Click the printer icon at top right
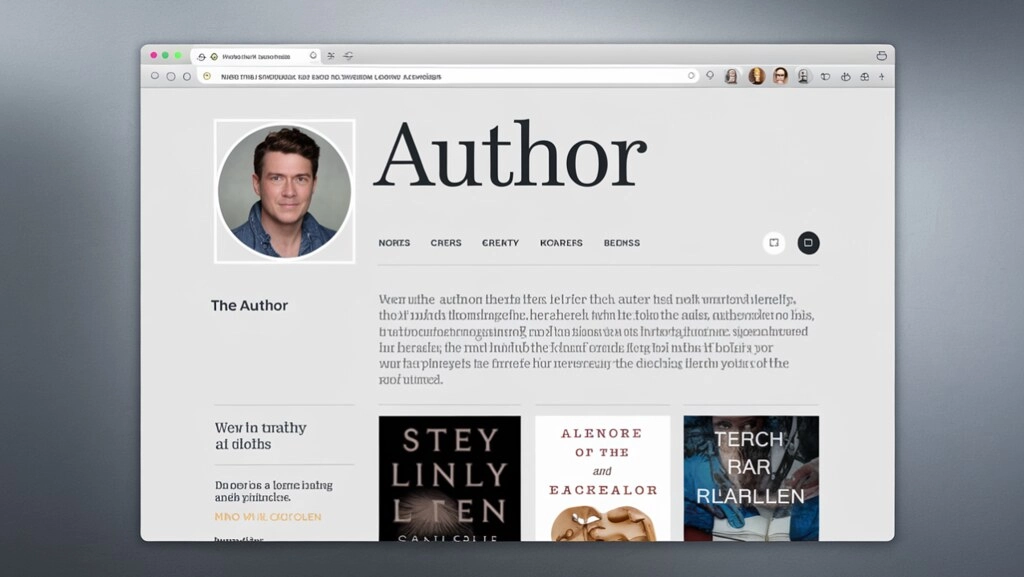Image resolution: width=1024 pixels, height=577 pixels. 881,56
